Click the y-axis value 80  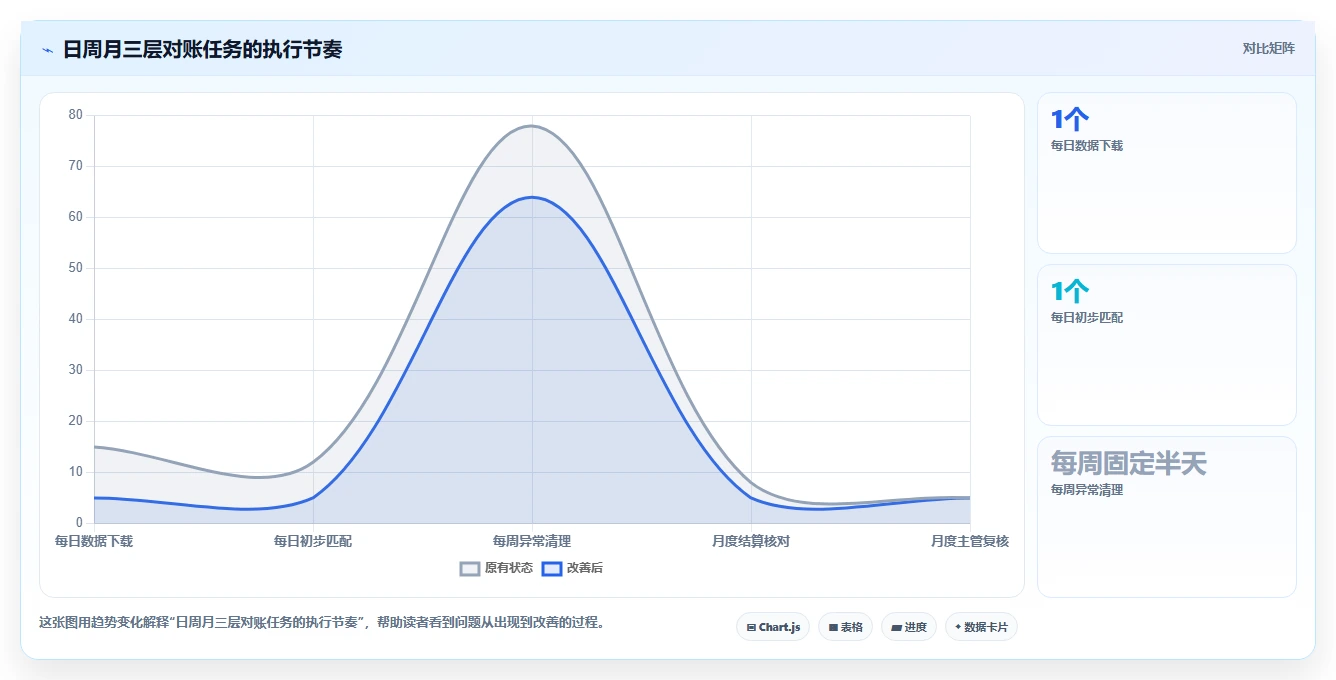76,115
